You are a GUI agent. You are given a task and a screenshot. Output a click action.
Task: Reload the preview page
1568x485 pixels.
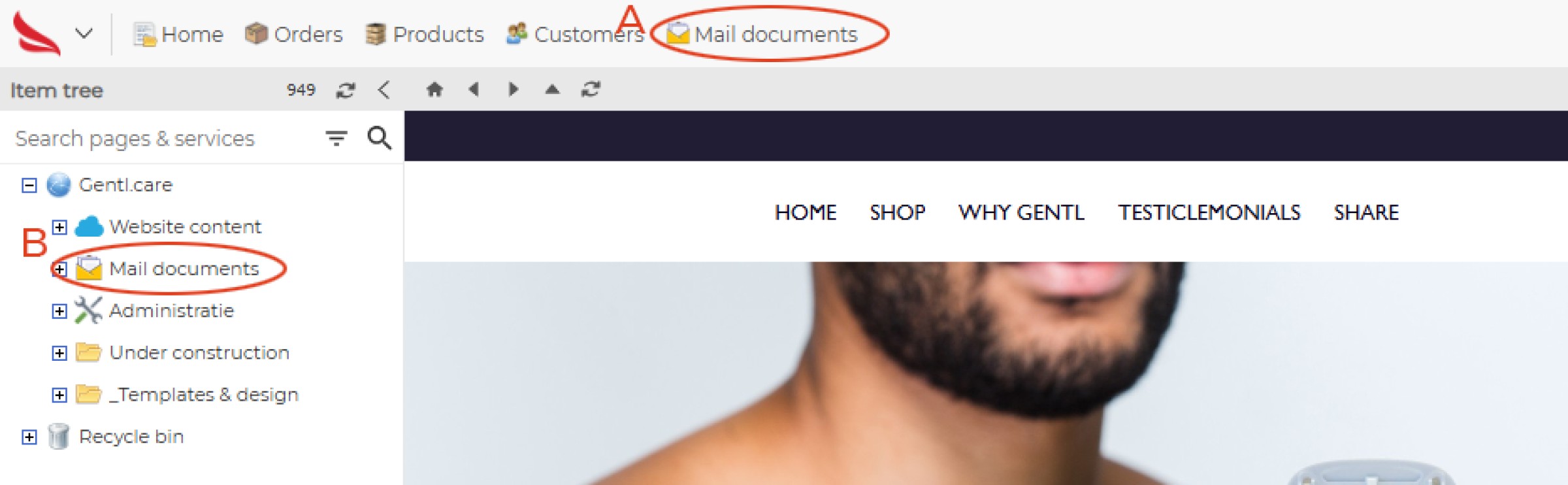591,89
